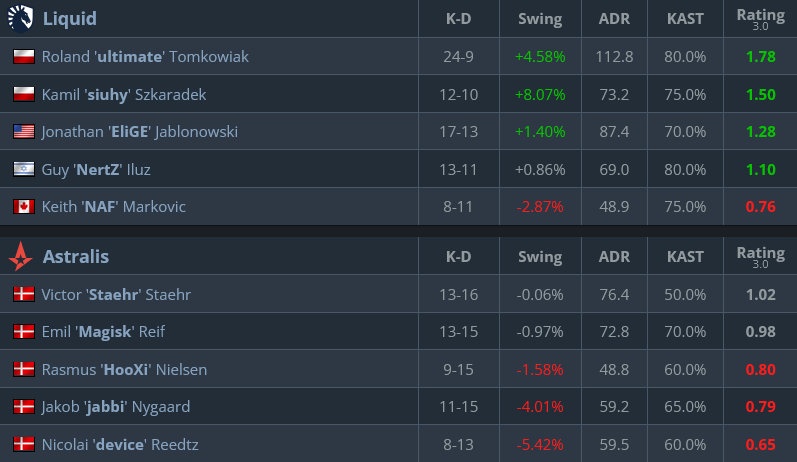Sort Liquid table by ADR column
The width and height of the screenshot is (797, 462).
click(x=614, y=19)
